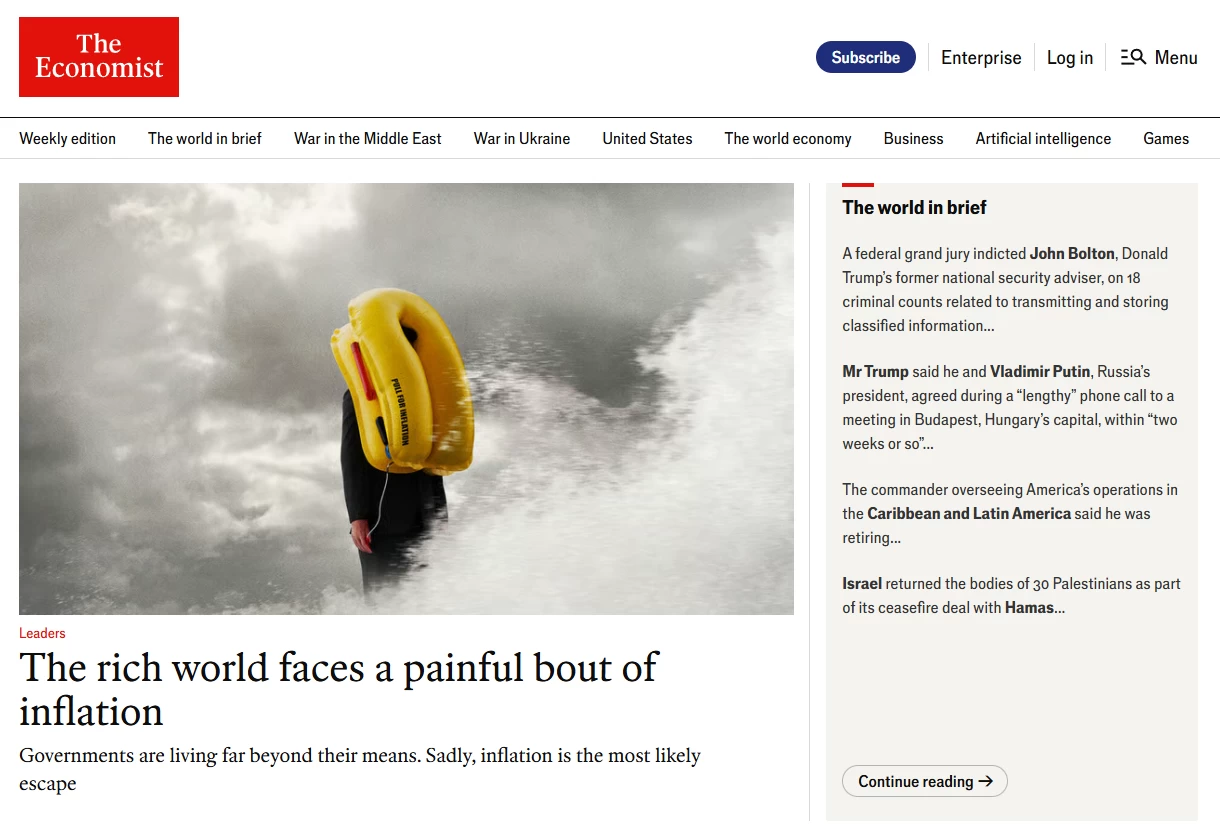Go to Weekly edition section
This screenshot has height=825, width=1220.
pos(67,139)
